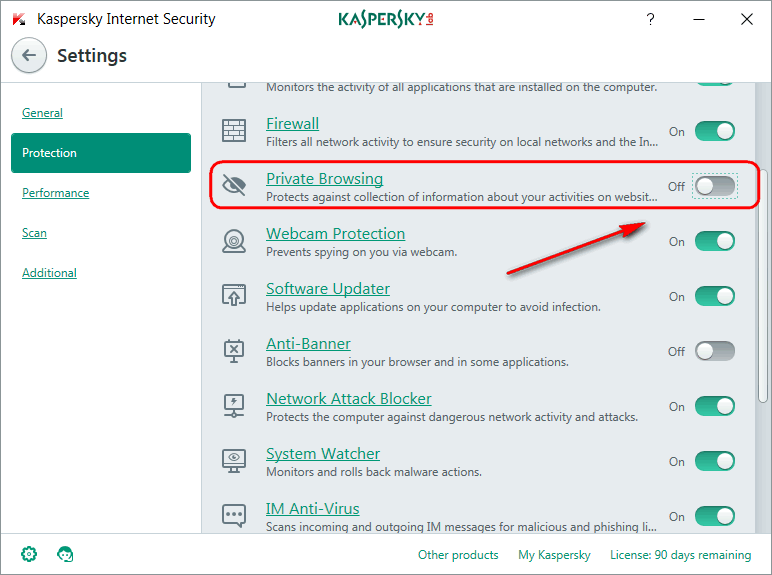Open the My Kaspersky link
Image resolution: width=772 pixels, height=575 pixels.
point(554,555)
